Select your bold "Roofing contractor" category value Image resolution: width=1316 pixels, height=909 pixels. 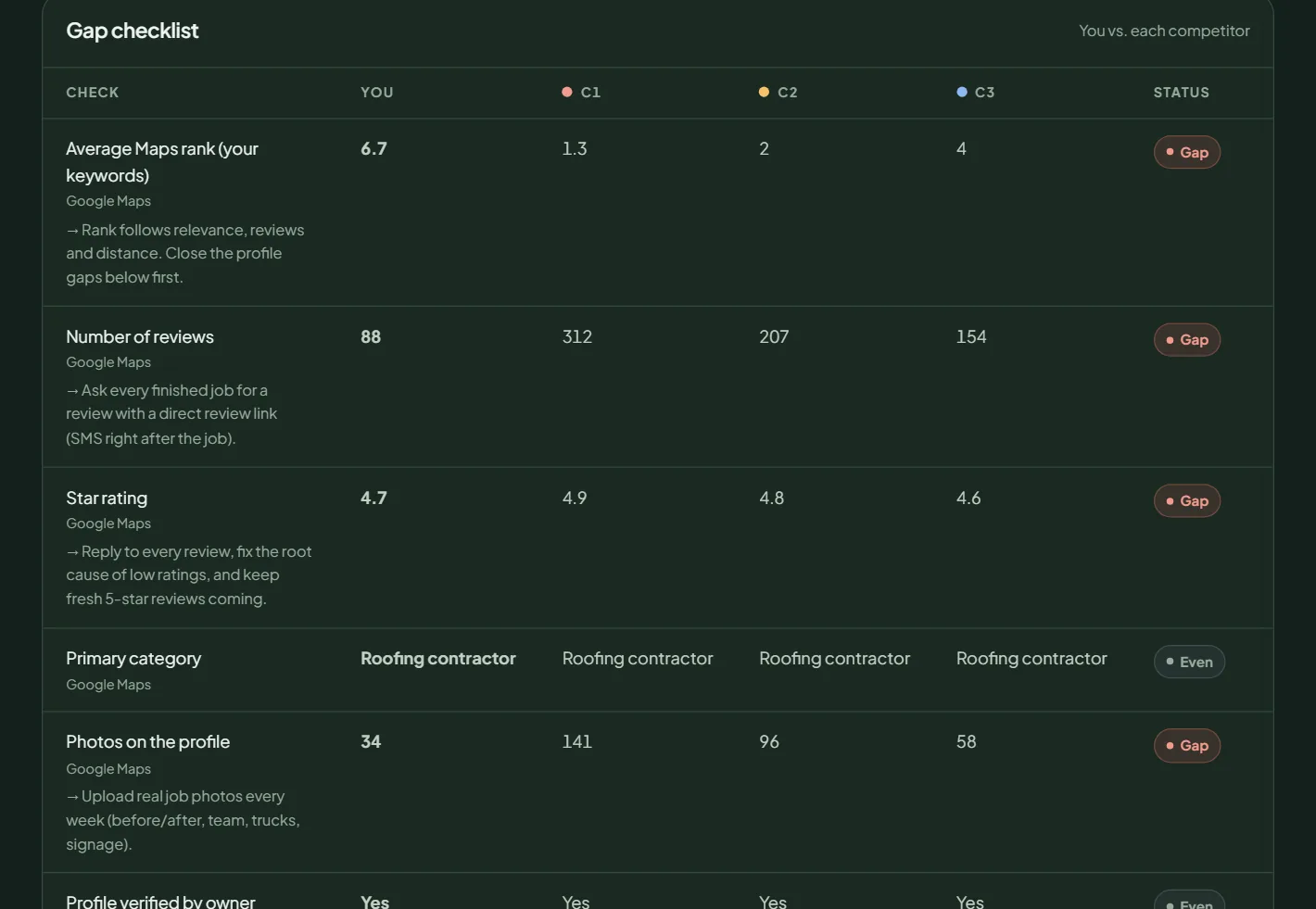[438, 658]
